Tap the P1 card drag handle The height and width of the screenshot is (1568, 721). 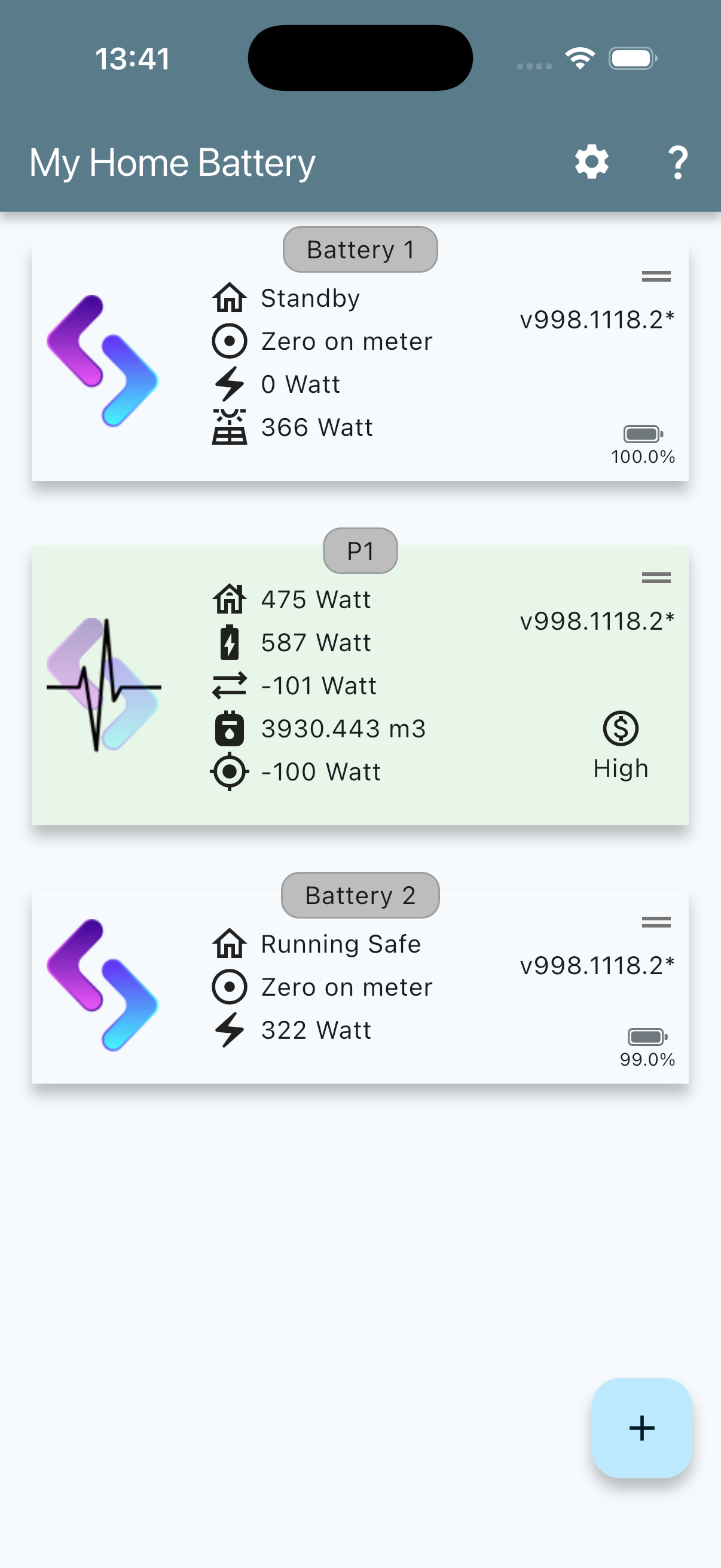[656, 577]
